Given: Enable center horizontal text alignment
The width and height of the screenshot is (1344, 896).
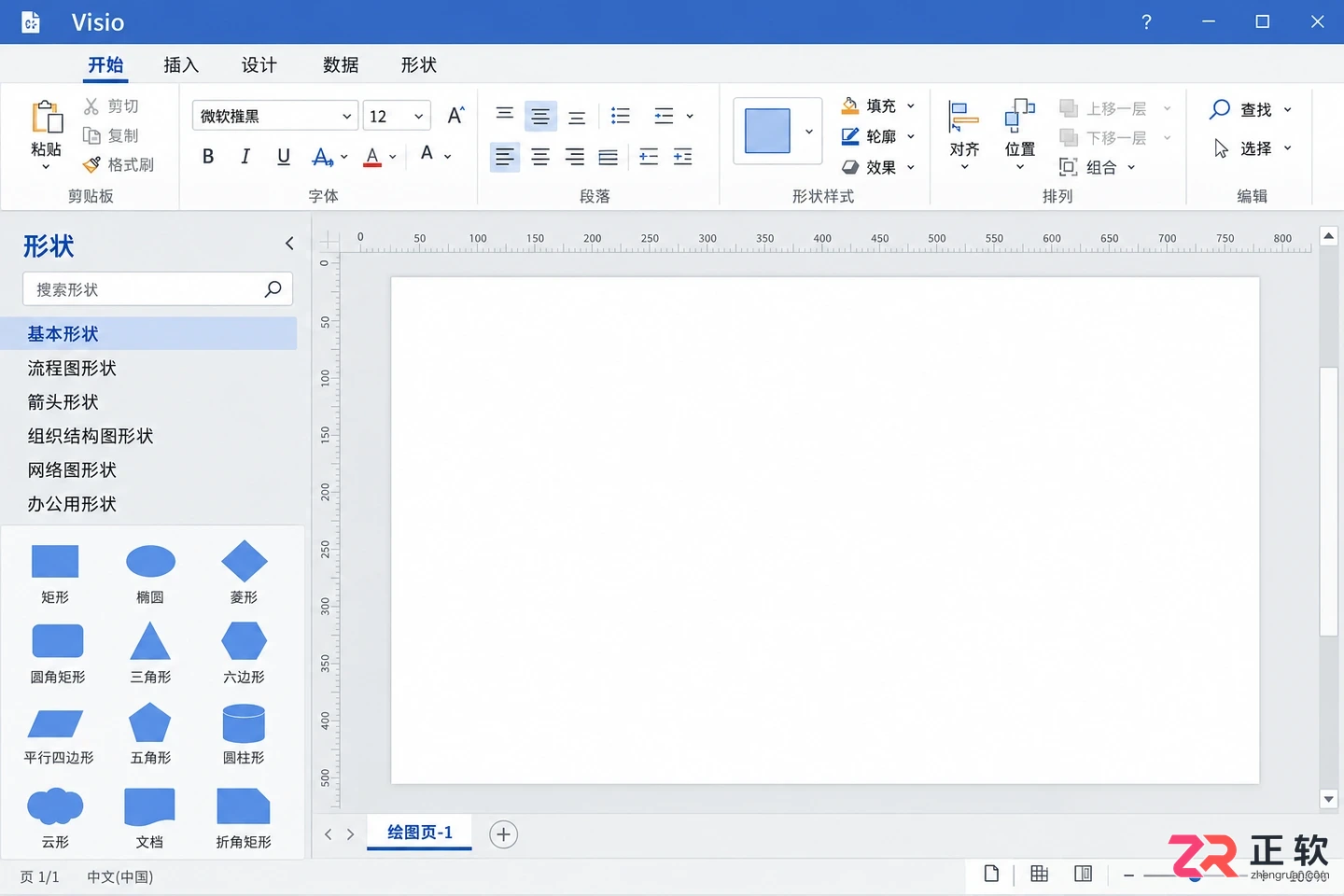Looking at the screenshot, I should (540, 157).
